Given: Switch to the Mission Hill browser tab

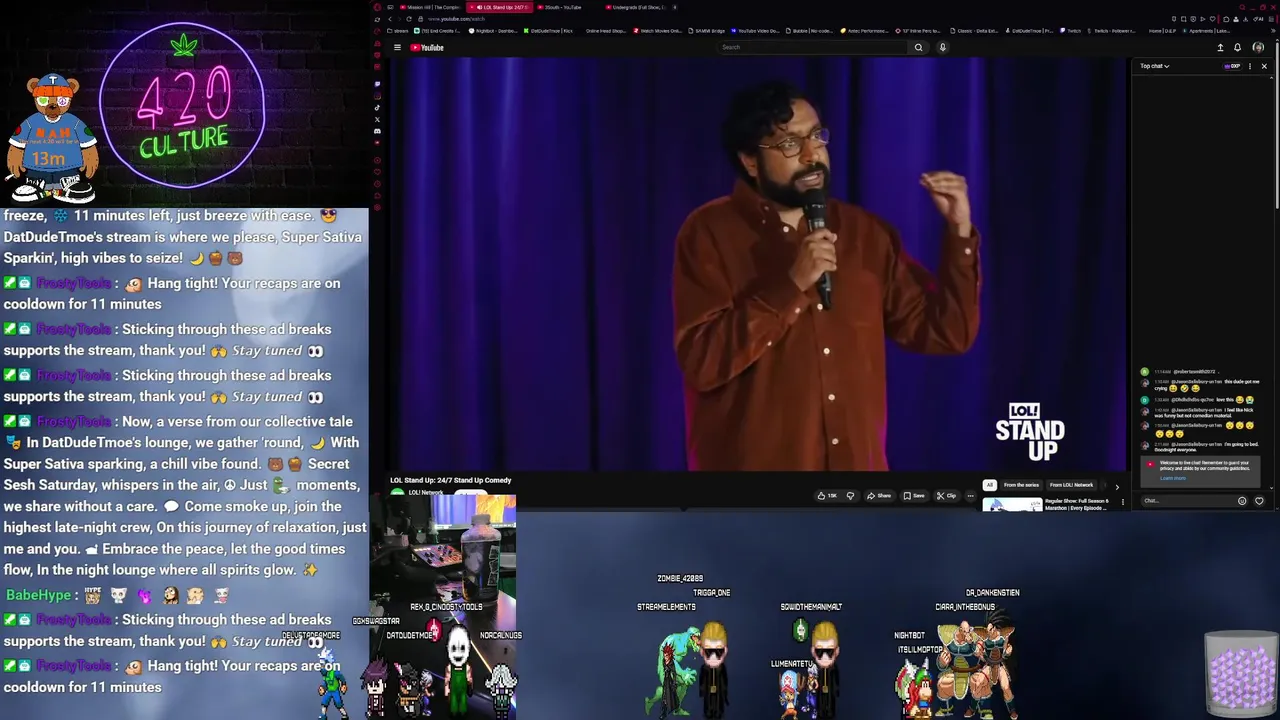Looking at the screenshot, I should [x=430, y=7].
